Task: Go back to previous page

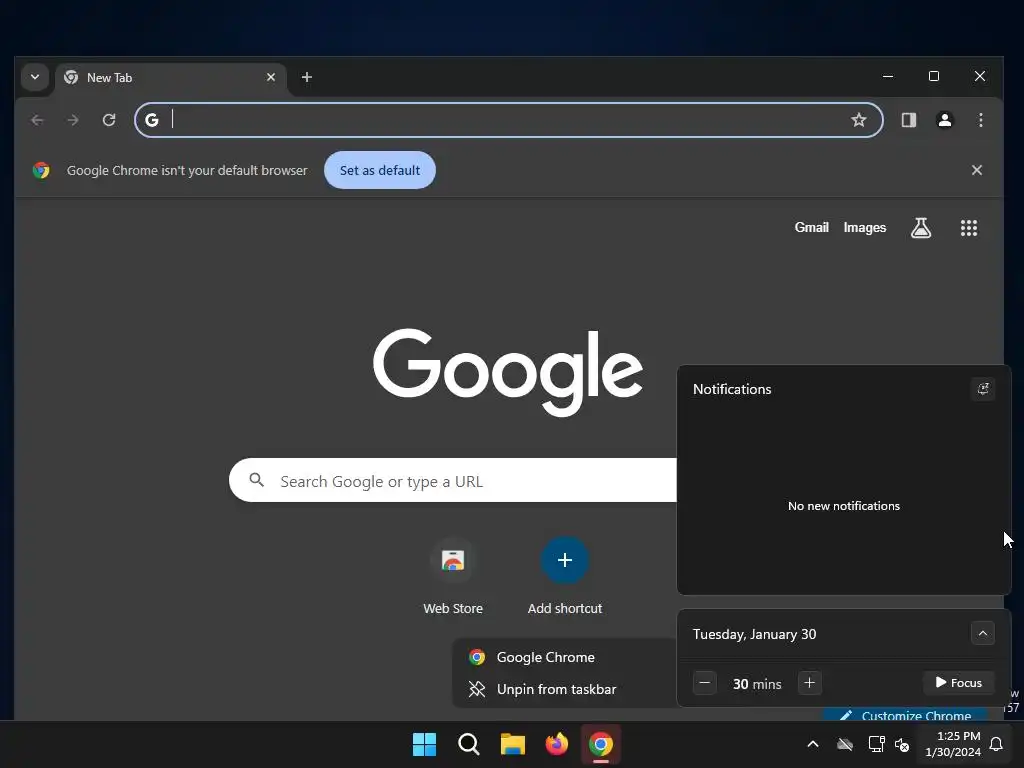Action: tap(37, 120)
